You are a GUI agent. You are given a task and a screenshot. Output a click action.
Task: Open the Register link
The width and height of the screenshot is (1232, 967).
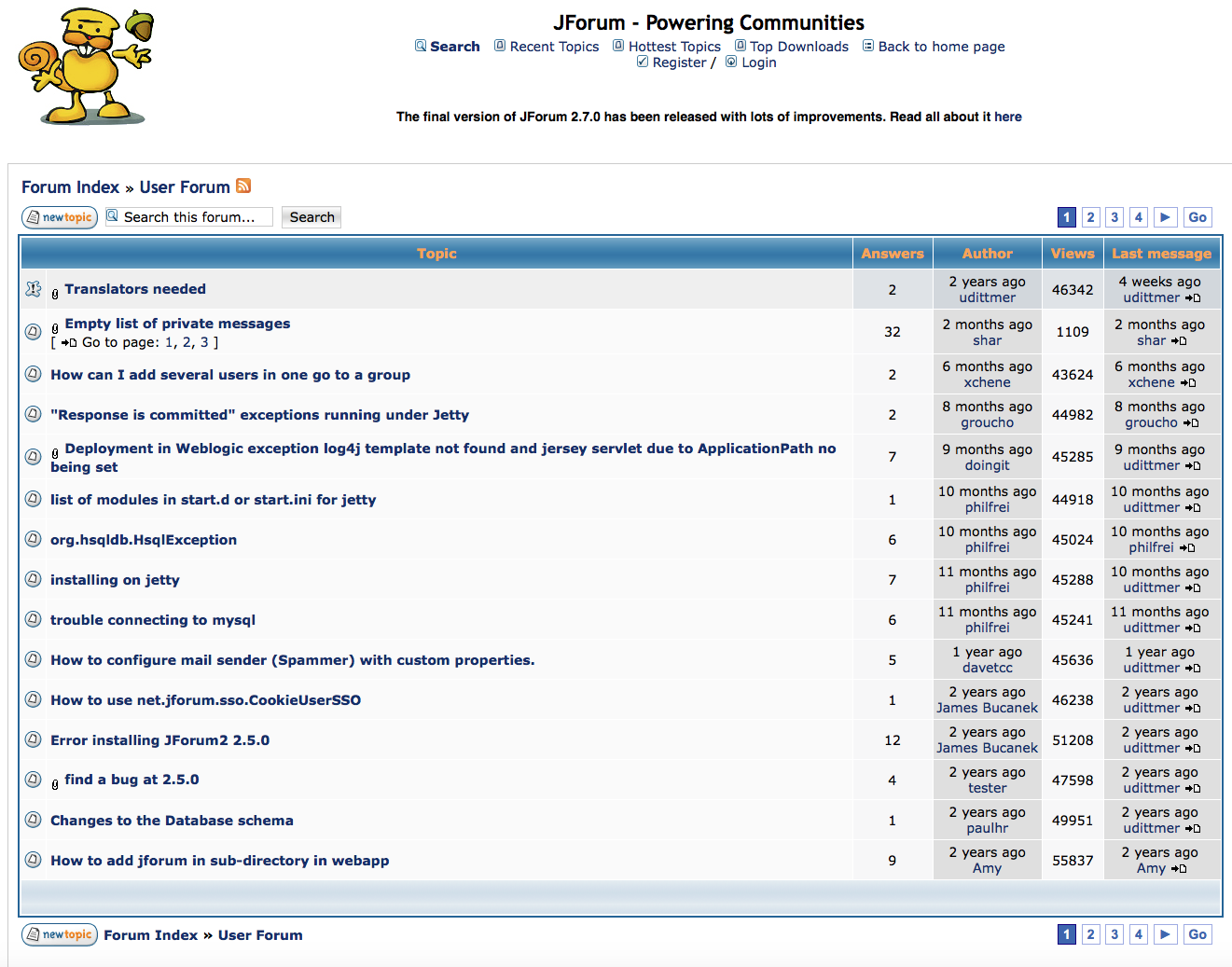(x=679, y=62)
